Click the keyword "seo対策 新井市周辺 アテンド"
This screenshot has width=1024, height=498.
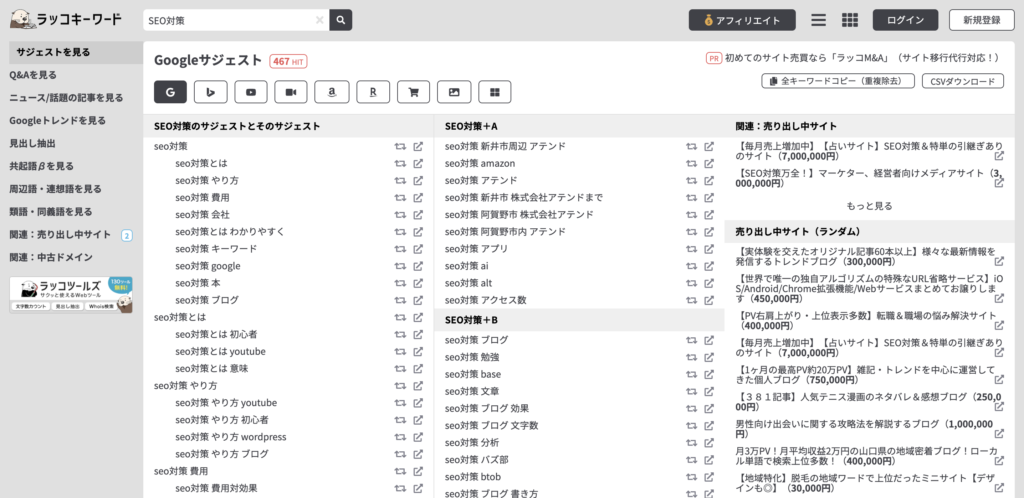[505, 146]
